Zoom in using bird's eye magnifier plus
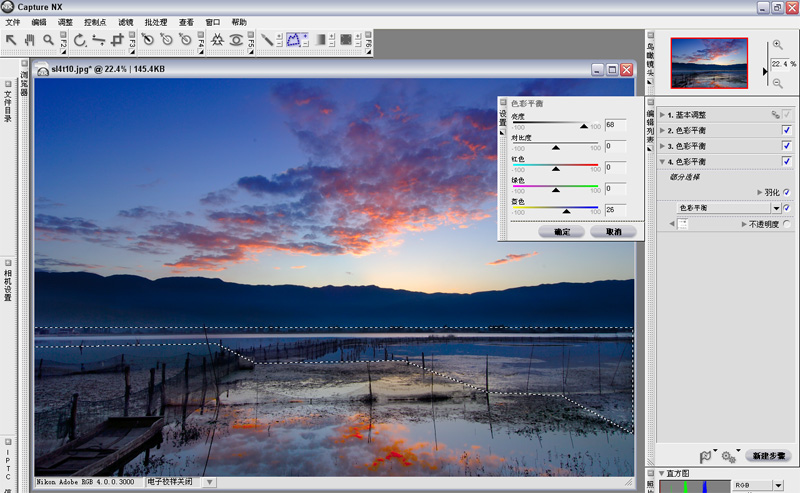Image resolution: width=800 pixels, height=493 pixels. tap(777, 44)
